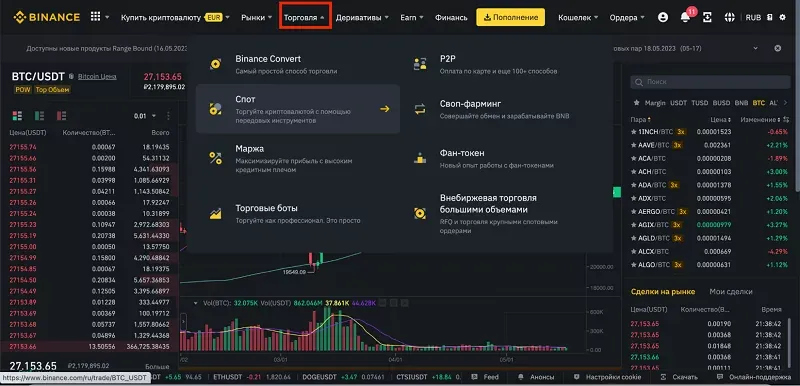
Task: Select the Спот trading option
Action: pyautogui.click(x=298, y=109)
